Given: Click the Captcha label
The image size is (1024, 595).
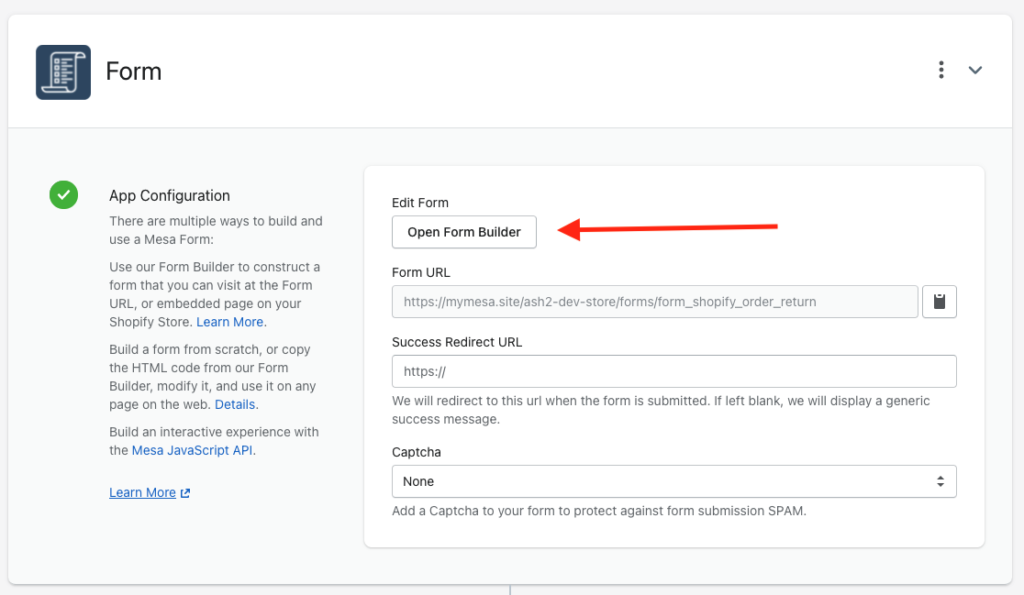Looking at the screenshot, I should (x=416, y=452).
